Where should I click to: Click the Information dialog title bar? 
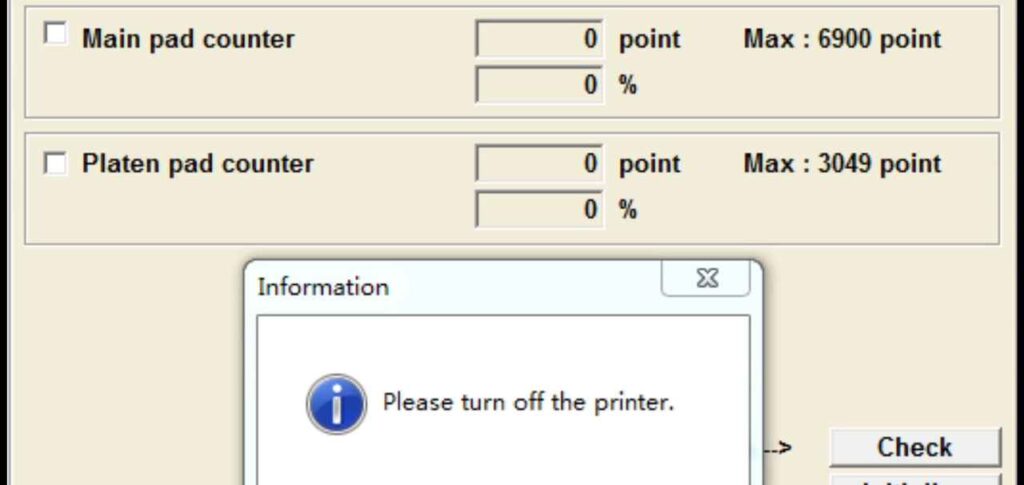tap(450, 287)
